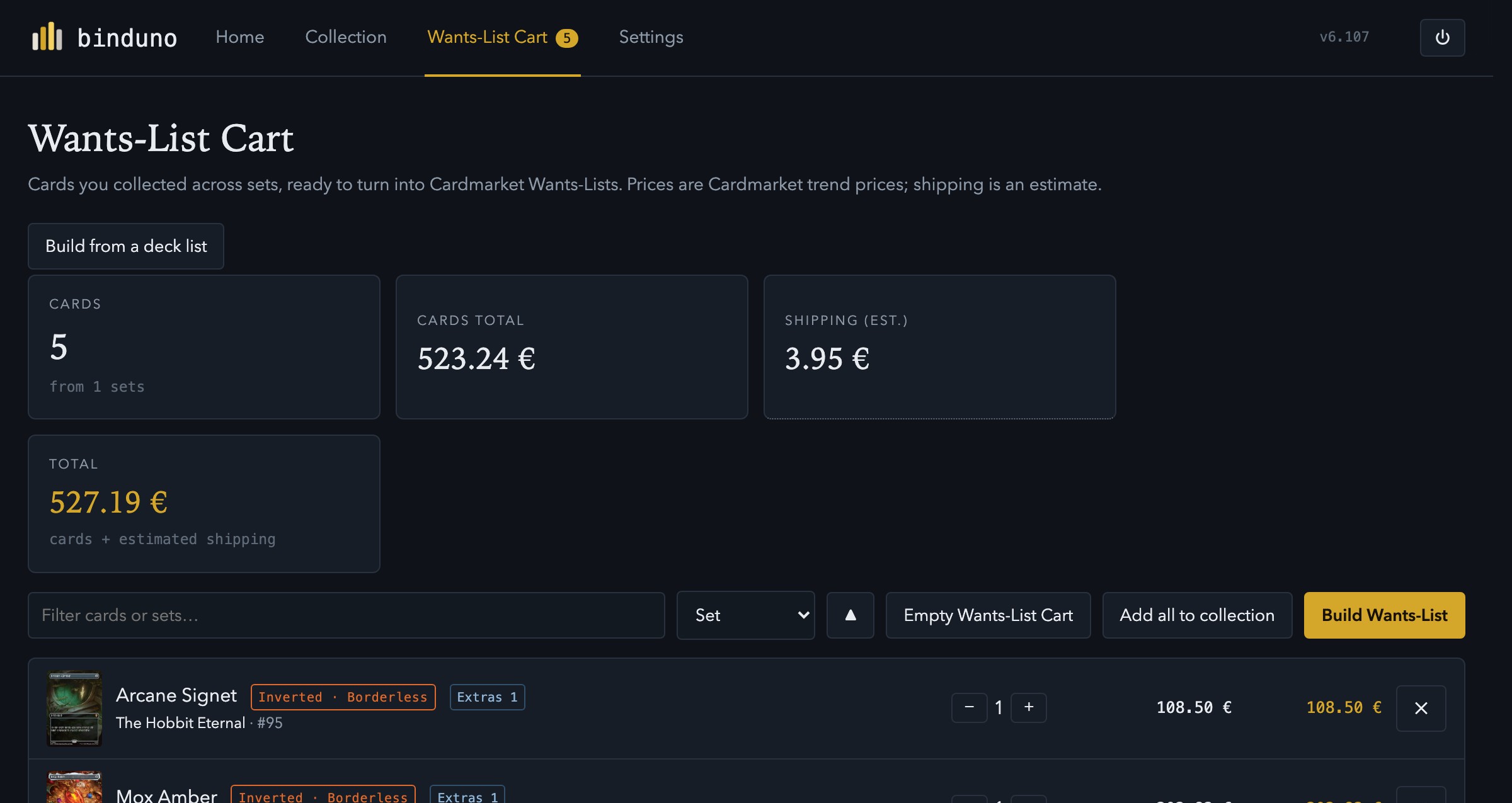Focus the Filter cards or sets field
Viewport: 1512px width, 803px height.
point(346,615)
